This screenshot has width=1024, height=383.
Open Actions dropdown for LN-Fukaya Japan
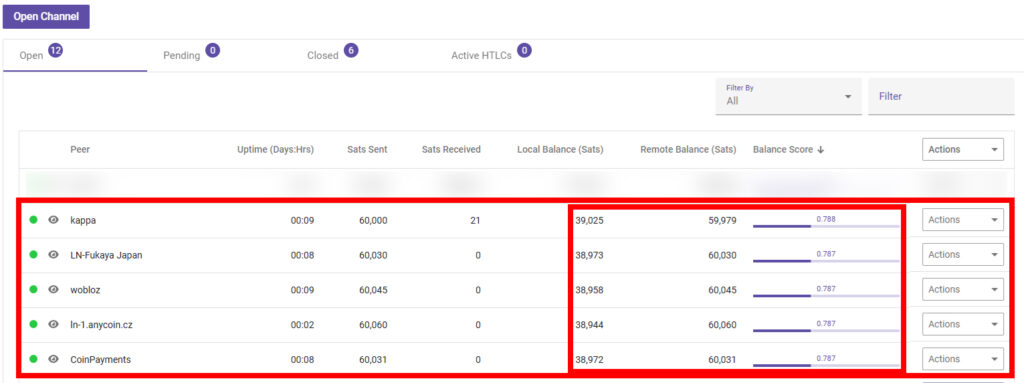click(963, 255)
